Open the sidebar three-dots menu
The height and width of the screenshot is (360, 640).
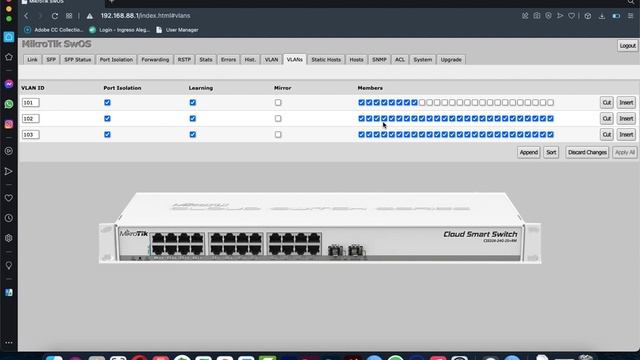coord(9,342)
